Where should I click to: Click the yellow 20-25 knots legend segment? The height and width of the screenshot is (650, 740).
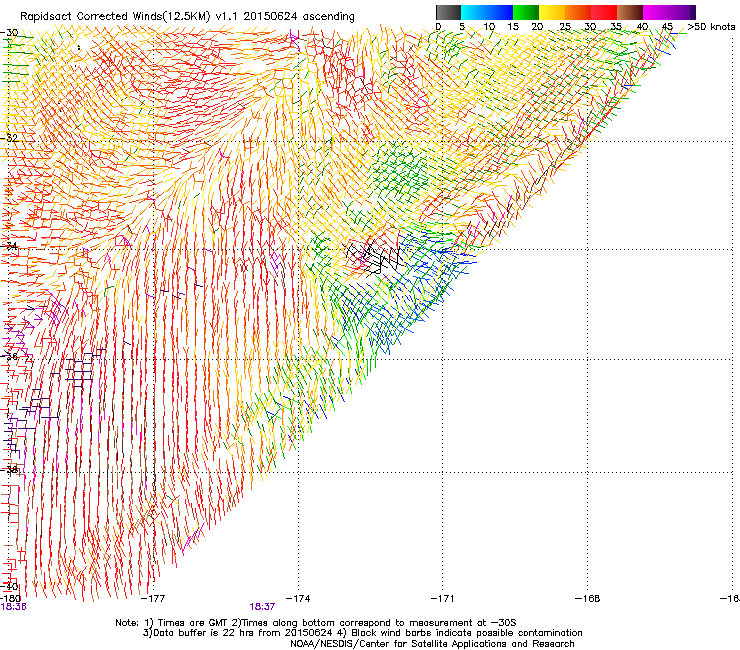[552, 12]
